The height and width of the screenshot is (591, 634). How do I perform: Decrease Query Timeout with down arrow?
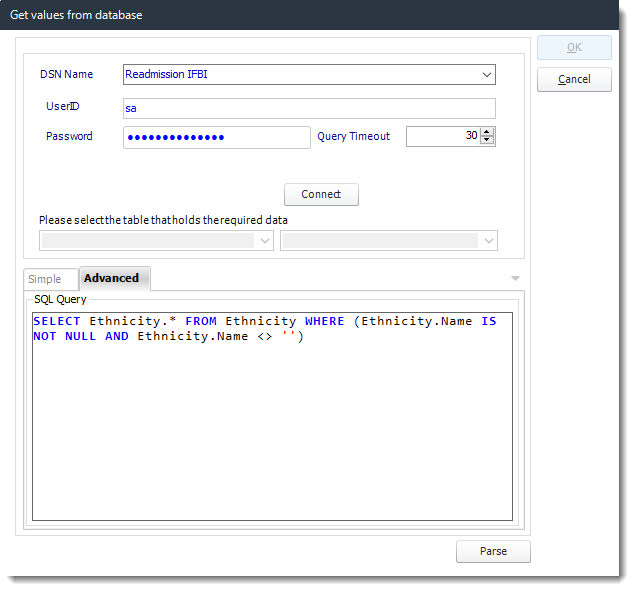coord(487,140)
